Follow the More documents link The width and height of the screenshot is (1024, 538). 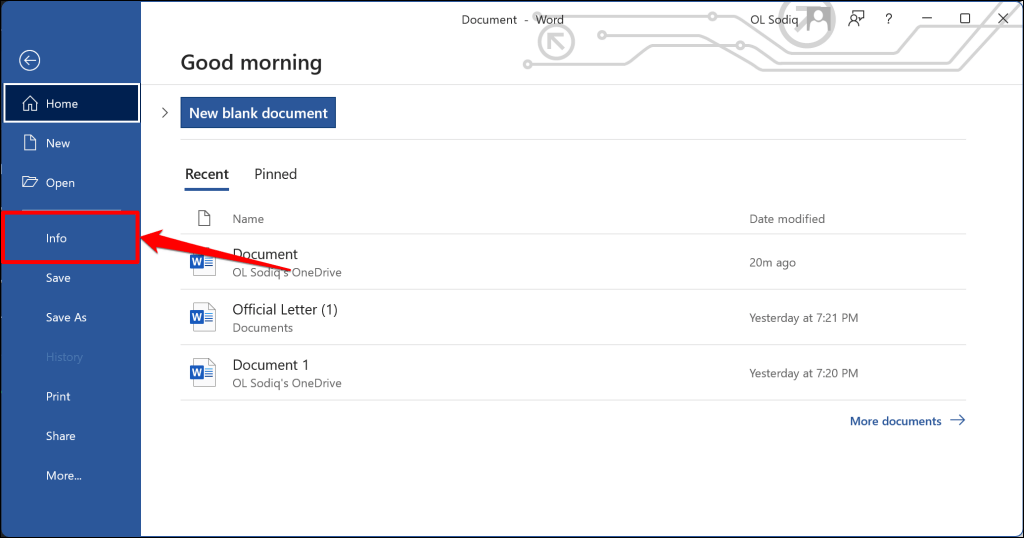(x=907, y=421)
